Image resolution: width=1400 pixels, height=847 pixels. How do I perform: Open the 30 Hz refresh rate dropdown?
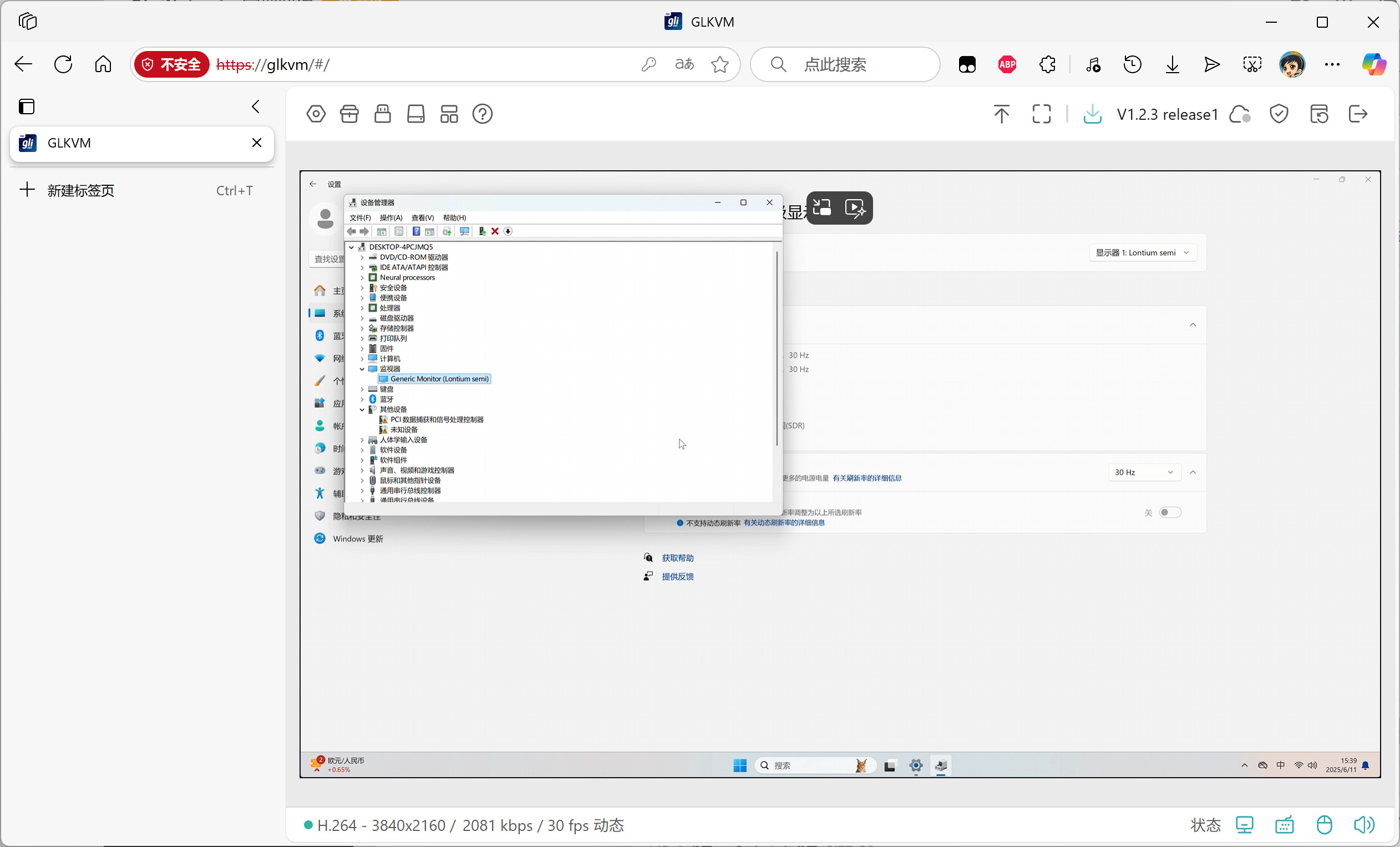click(1144, 472)
